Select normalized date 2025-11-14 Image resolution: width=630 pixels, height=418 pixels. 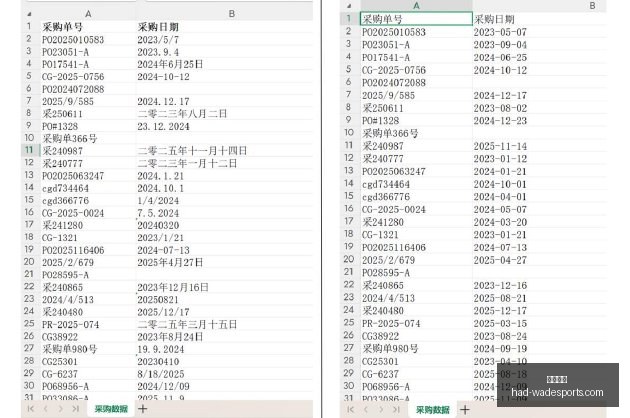coord(500,146)
